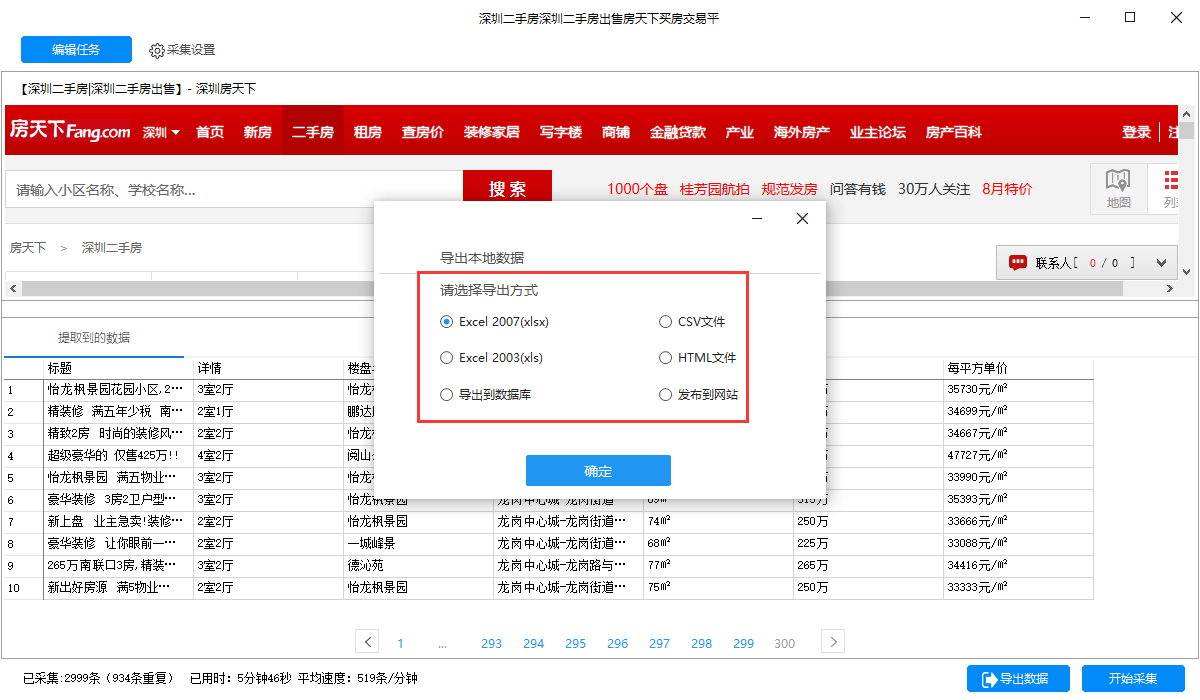Open the 新房 navigation item

(x=258, y=132)
